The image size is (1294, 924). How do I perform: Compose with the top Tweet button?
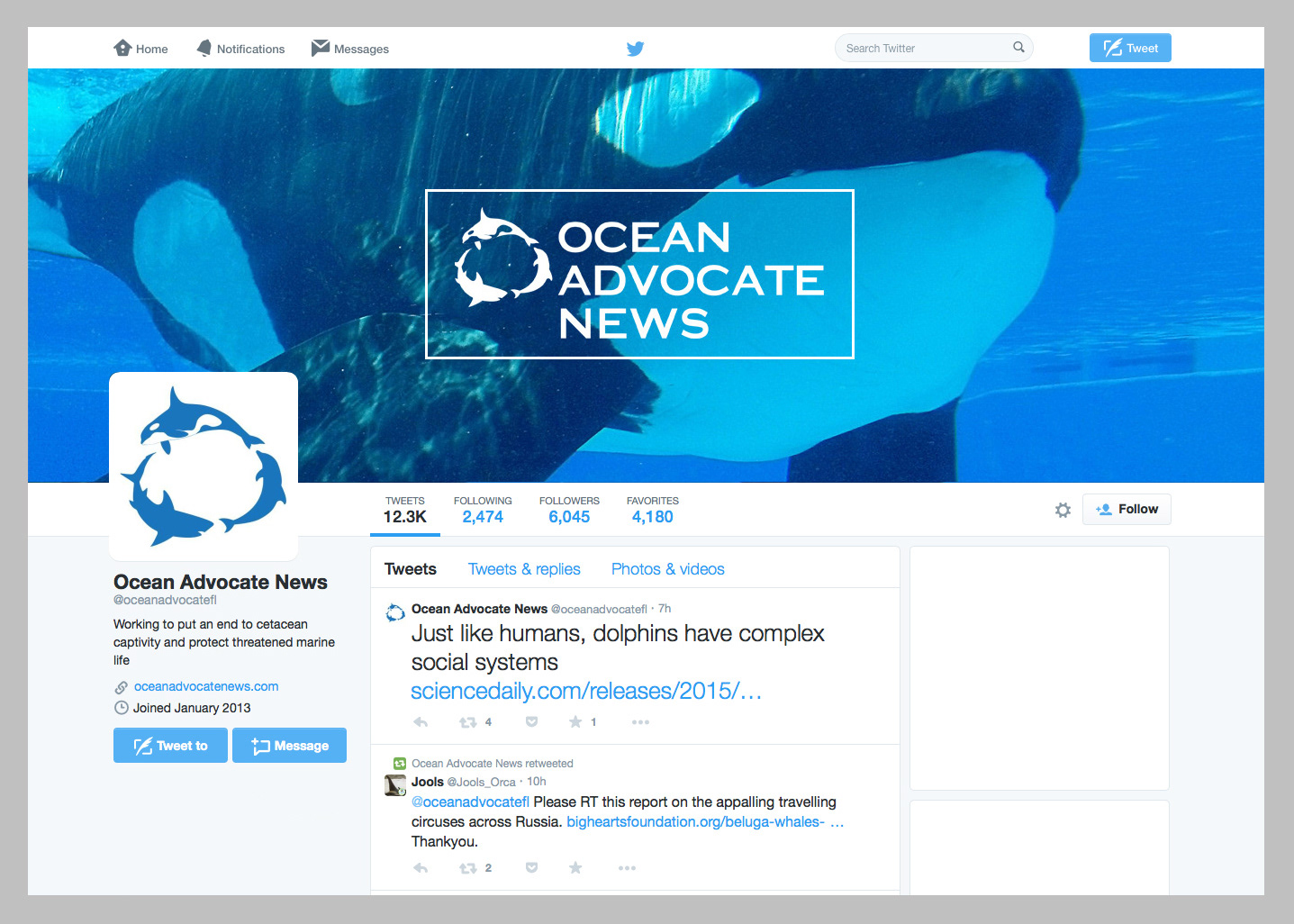[x=1130, y=48]
